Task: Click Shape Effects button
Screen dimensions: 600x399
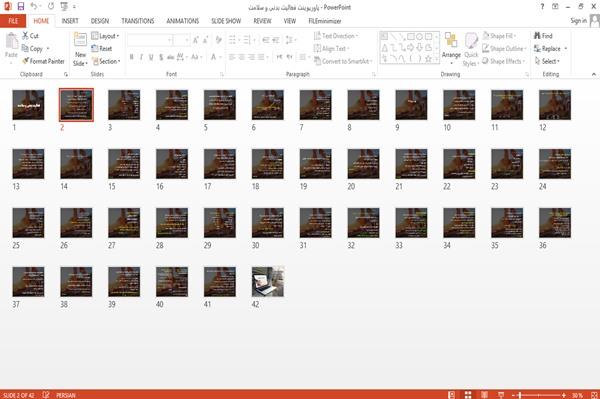Action: coord(503,61)
